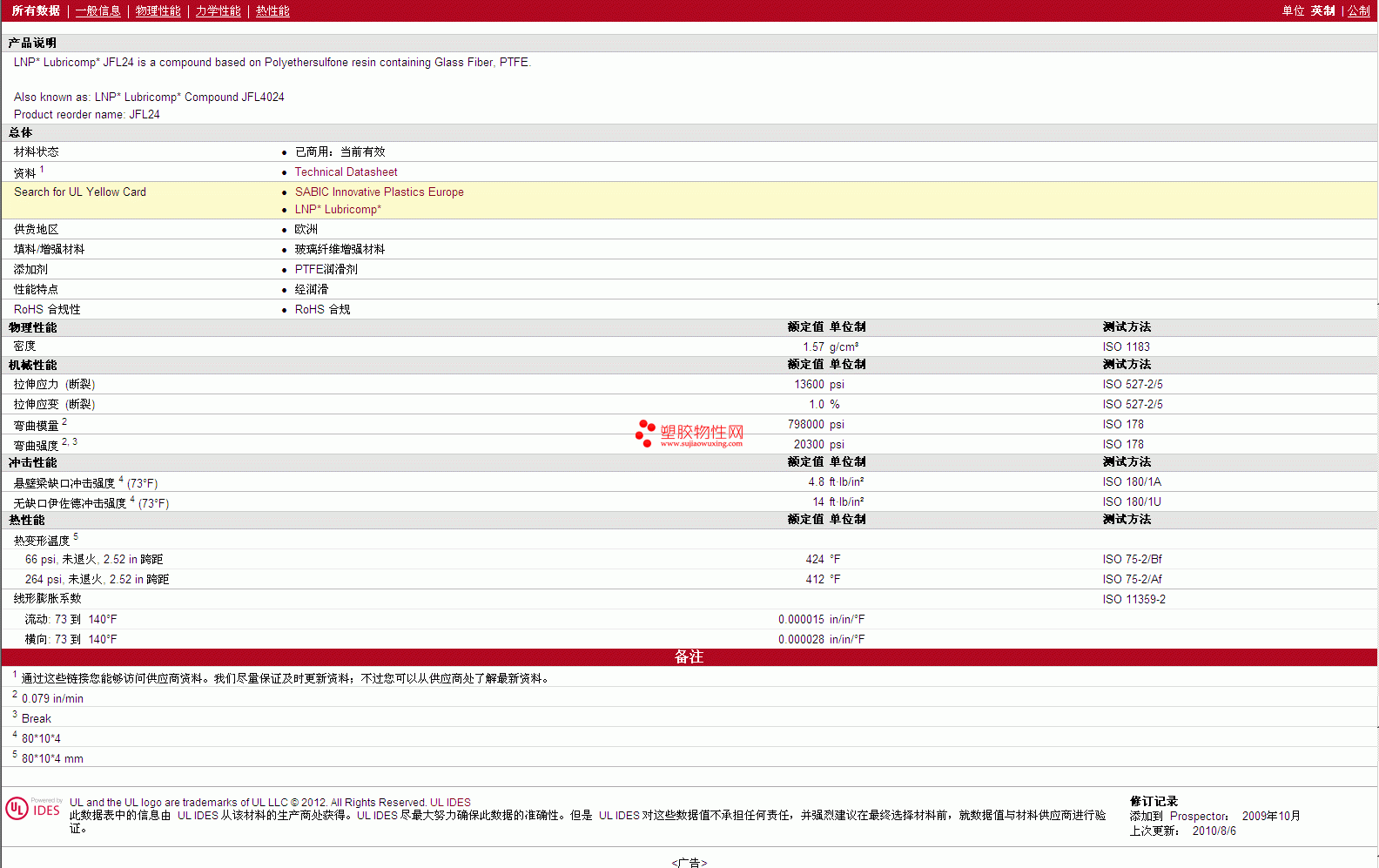Click the PTFE润滑剂 additive entry
This screenshot has width=1379, height=868.
[326, 270]
